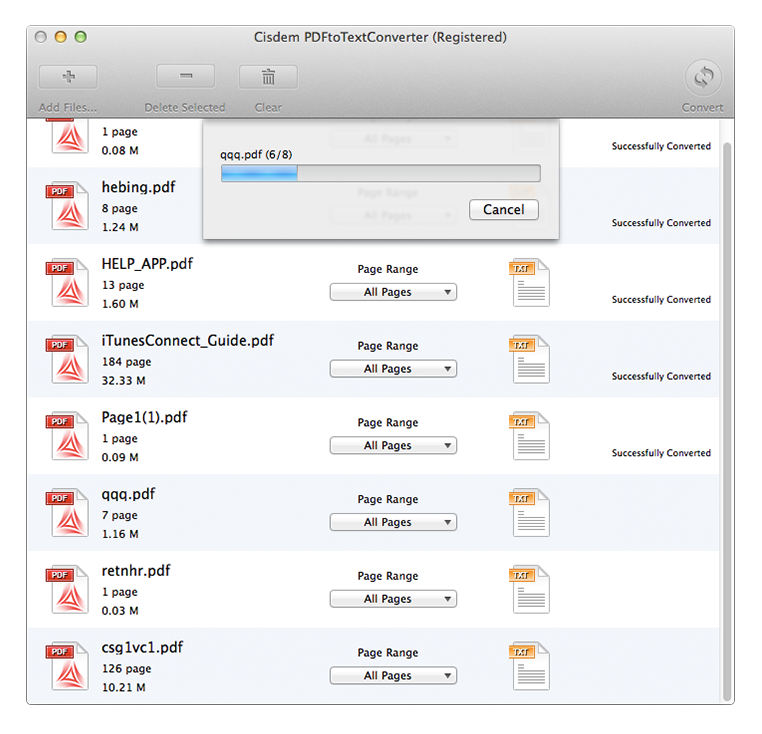Click the vertical scrollbar of file list
The height and width of the screenshot is (734, 762).
[x=727, y=400]
